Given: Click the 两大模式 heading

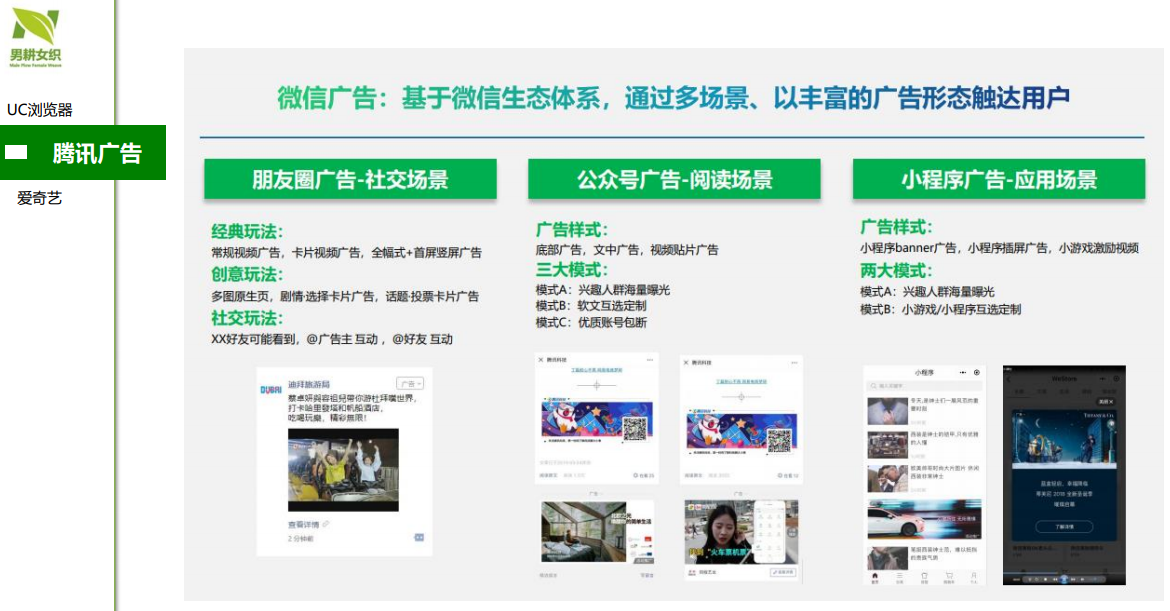Looking at the screenshot, I should pyautogui.click(x=896, y=269).
